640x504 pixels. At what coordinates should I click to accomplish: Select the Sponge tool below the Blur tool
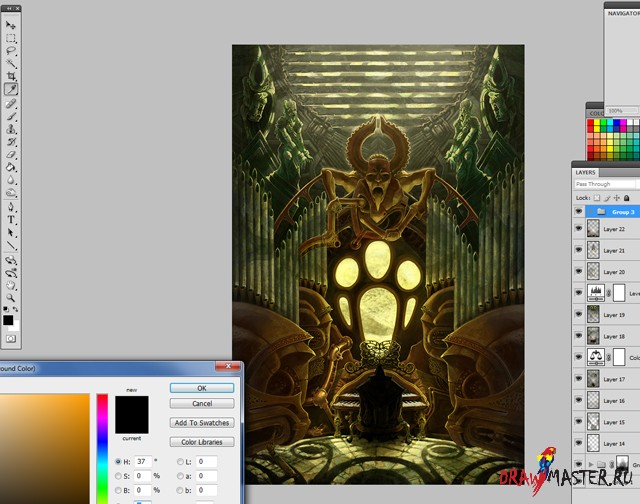(11, 193)
